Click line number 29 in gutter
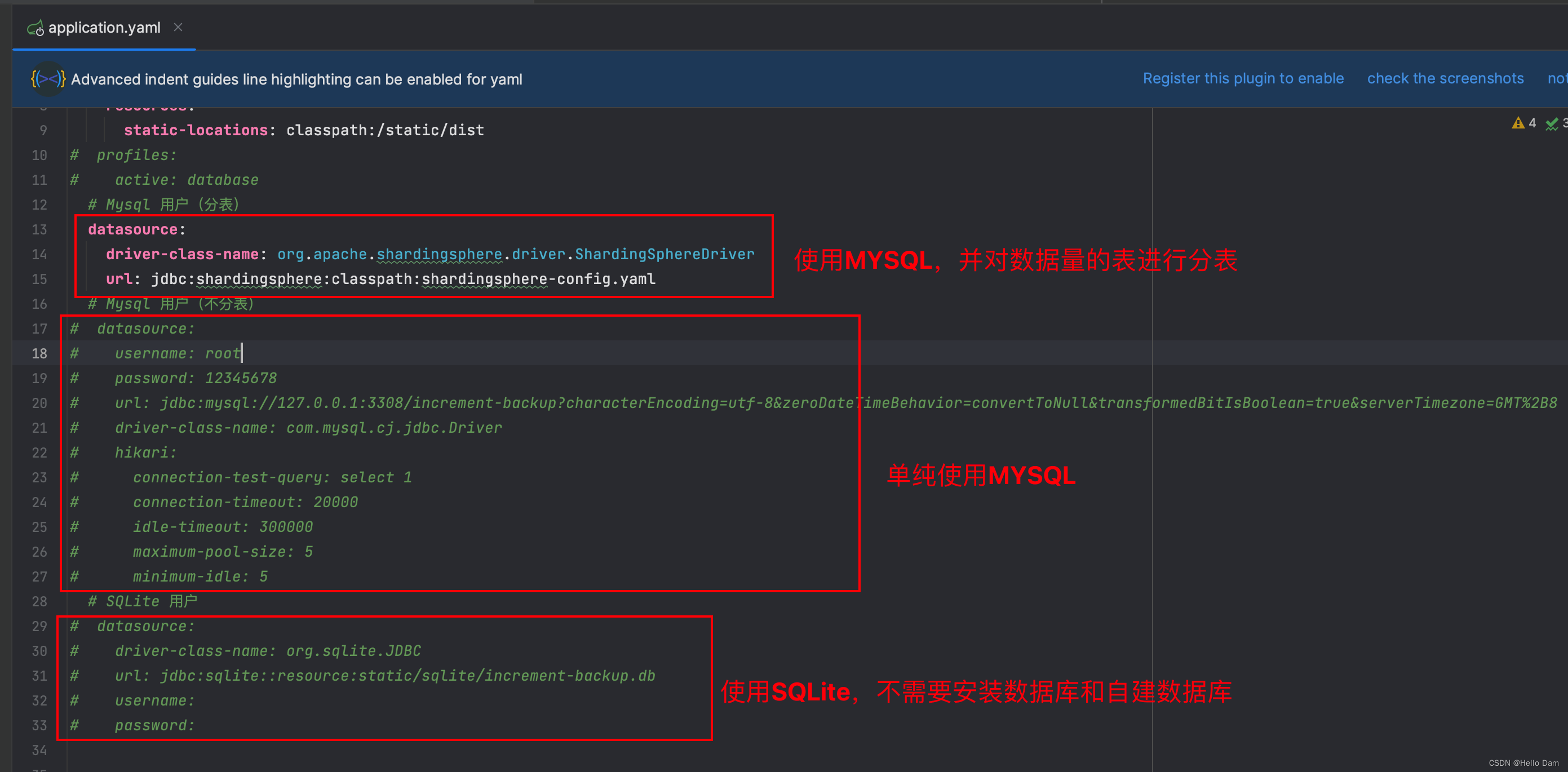Viewport: 1568px width, 772px height. [x=39, y=626]
